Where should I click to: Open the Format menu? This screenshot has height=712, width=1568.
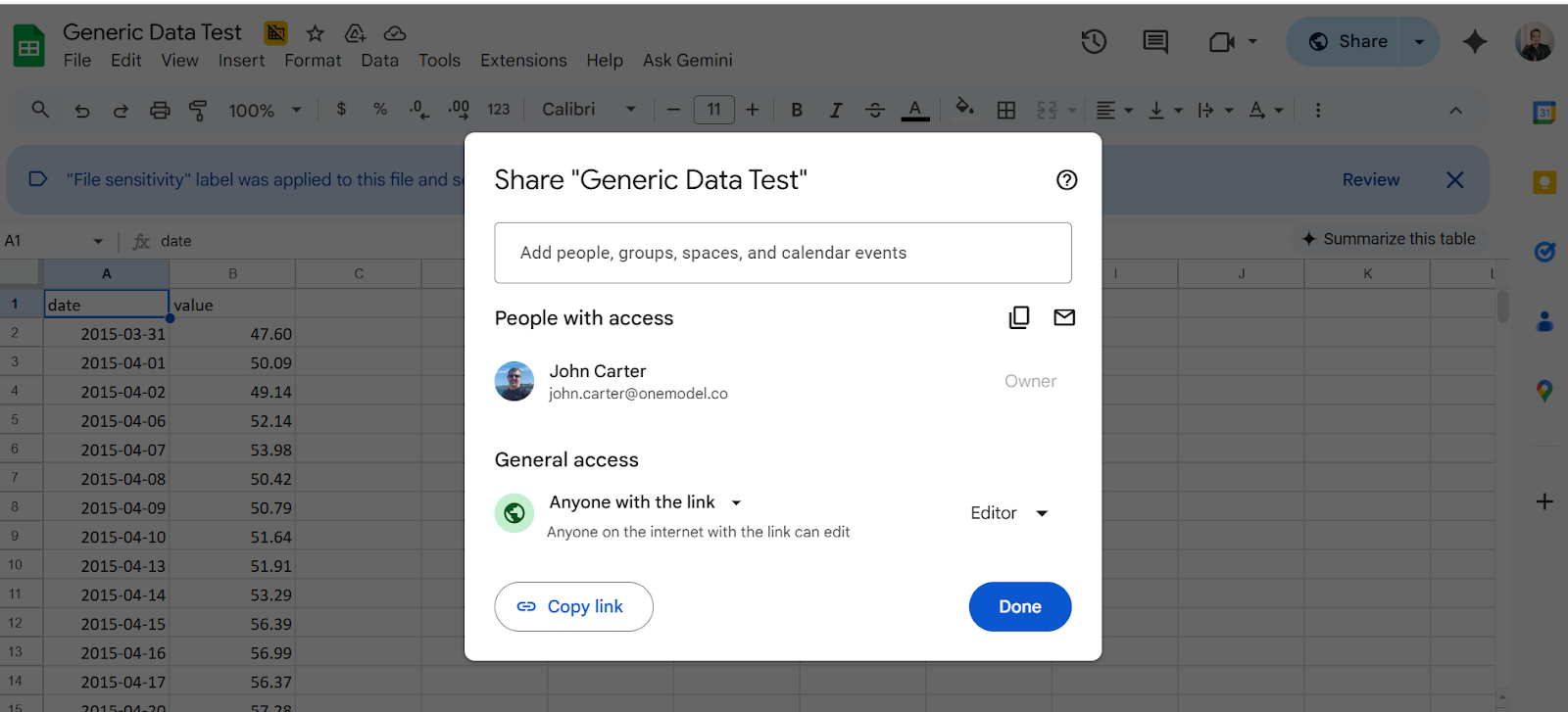point(313,61)
